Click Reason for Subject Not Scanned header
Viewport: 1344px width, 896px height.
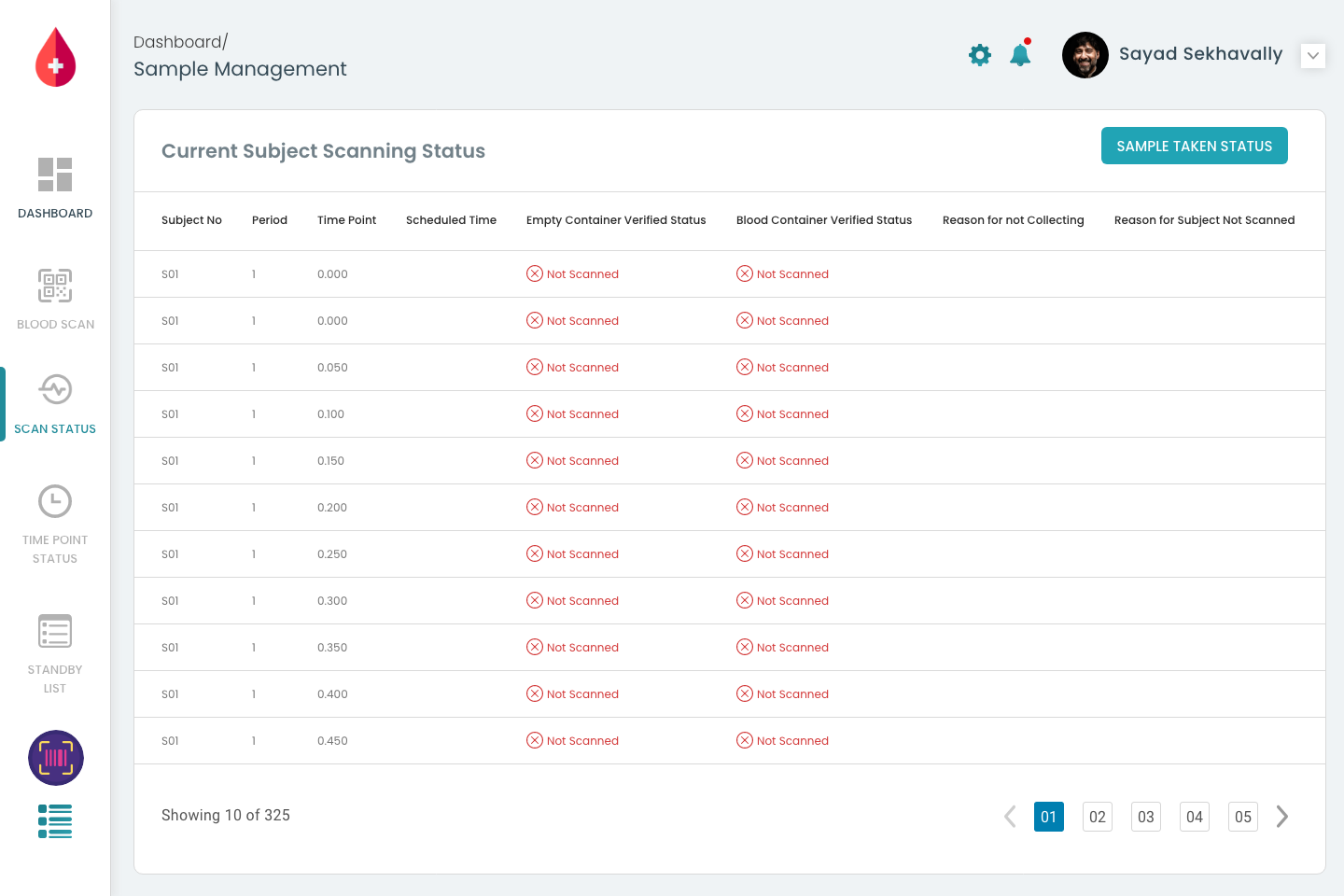click(1205, 220)
